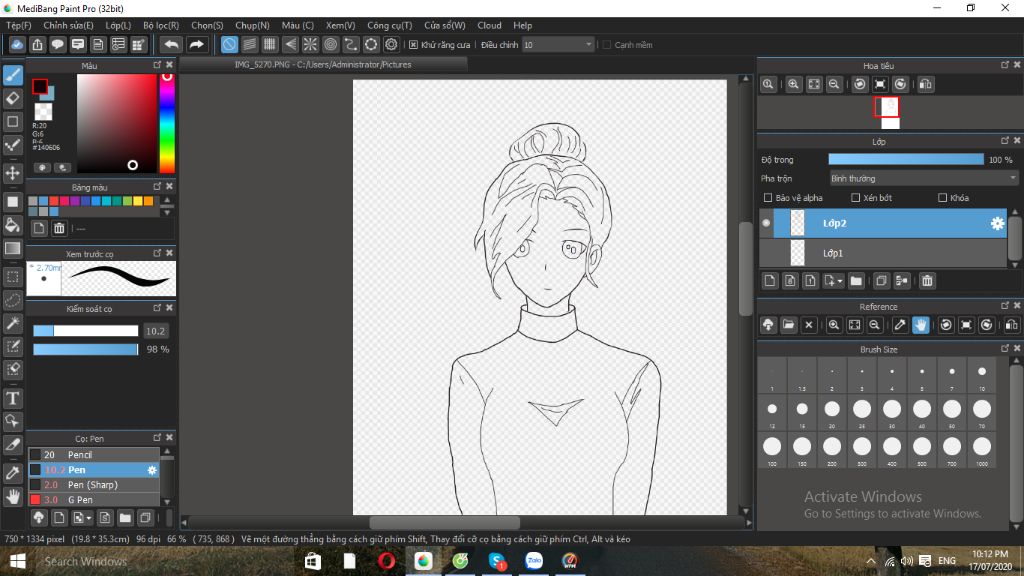Delete layer using the trash icon

pos(927,281)
